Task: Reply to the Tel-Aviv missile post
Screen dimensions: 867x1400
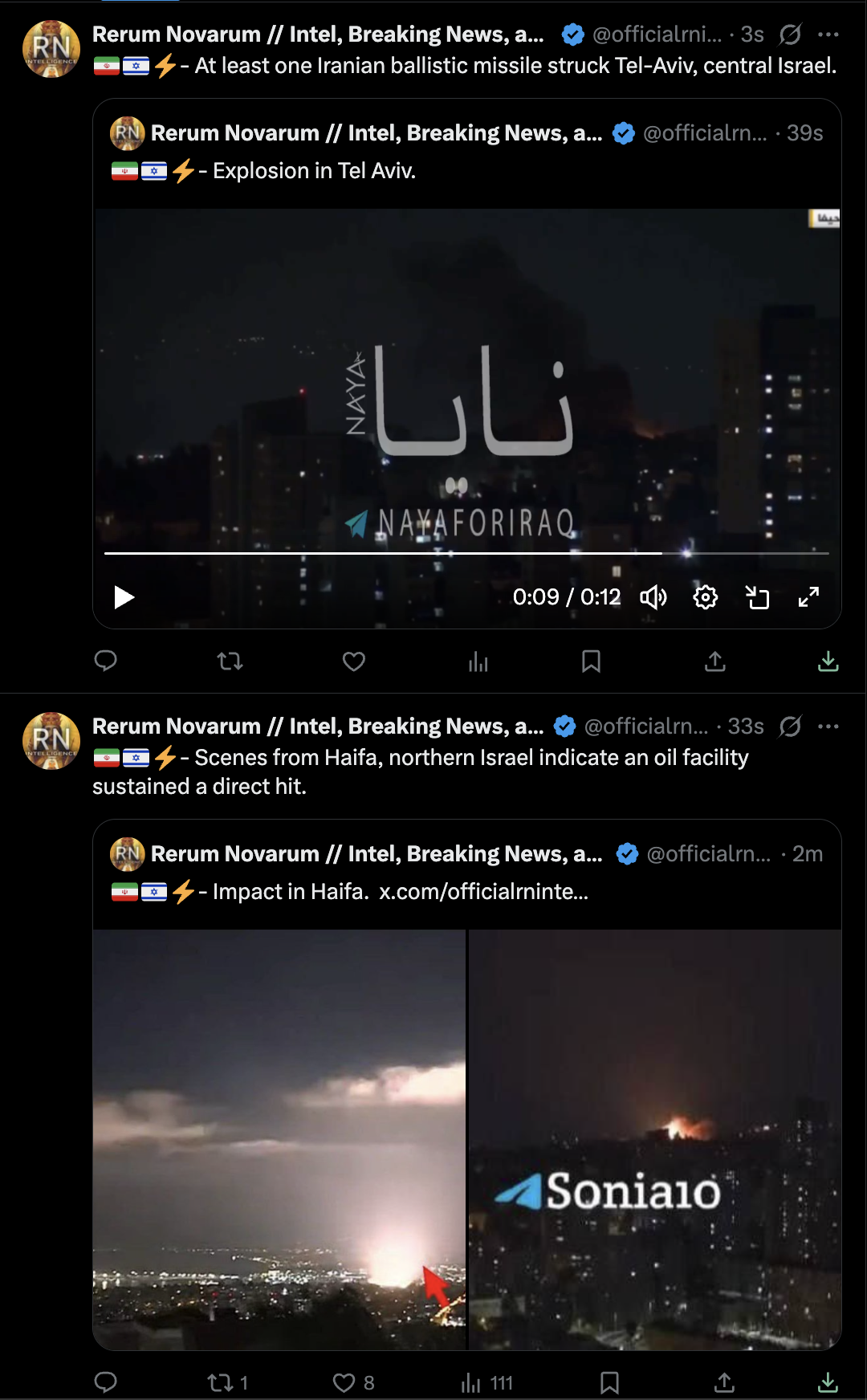Action: (106, 661)
